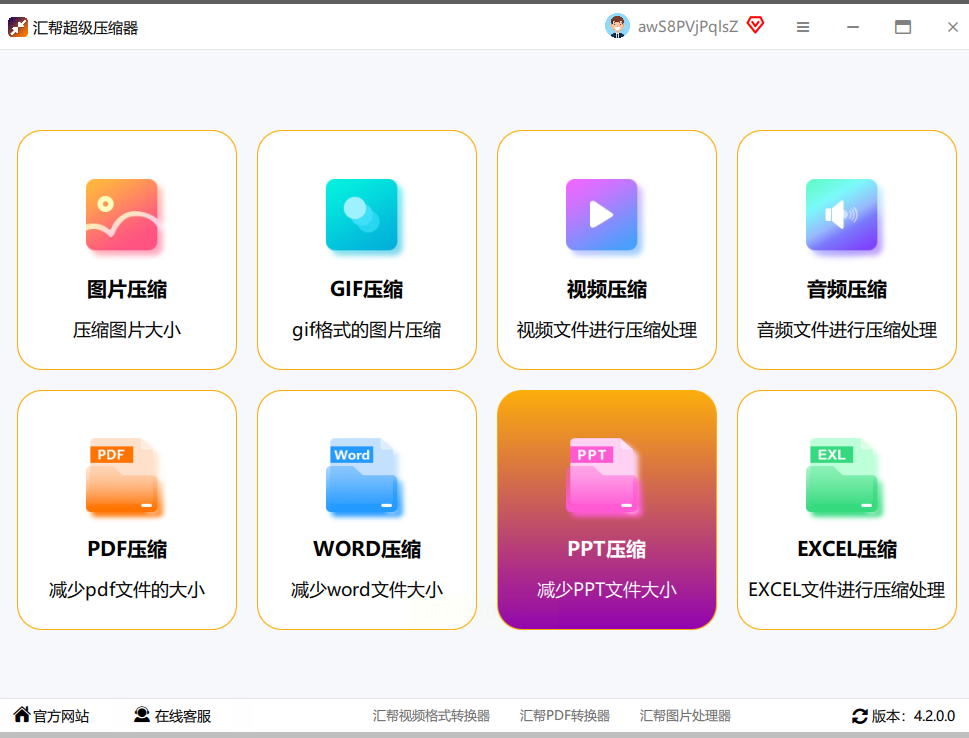
Task: Click the blue Word folder icon
Action: point(362,476)
